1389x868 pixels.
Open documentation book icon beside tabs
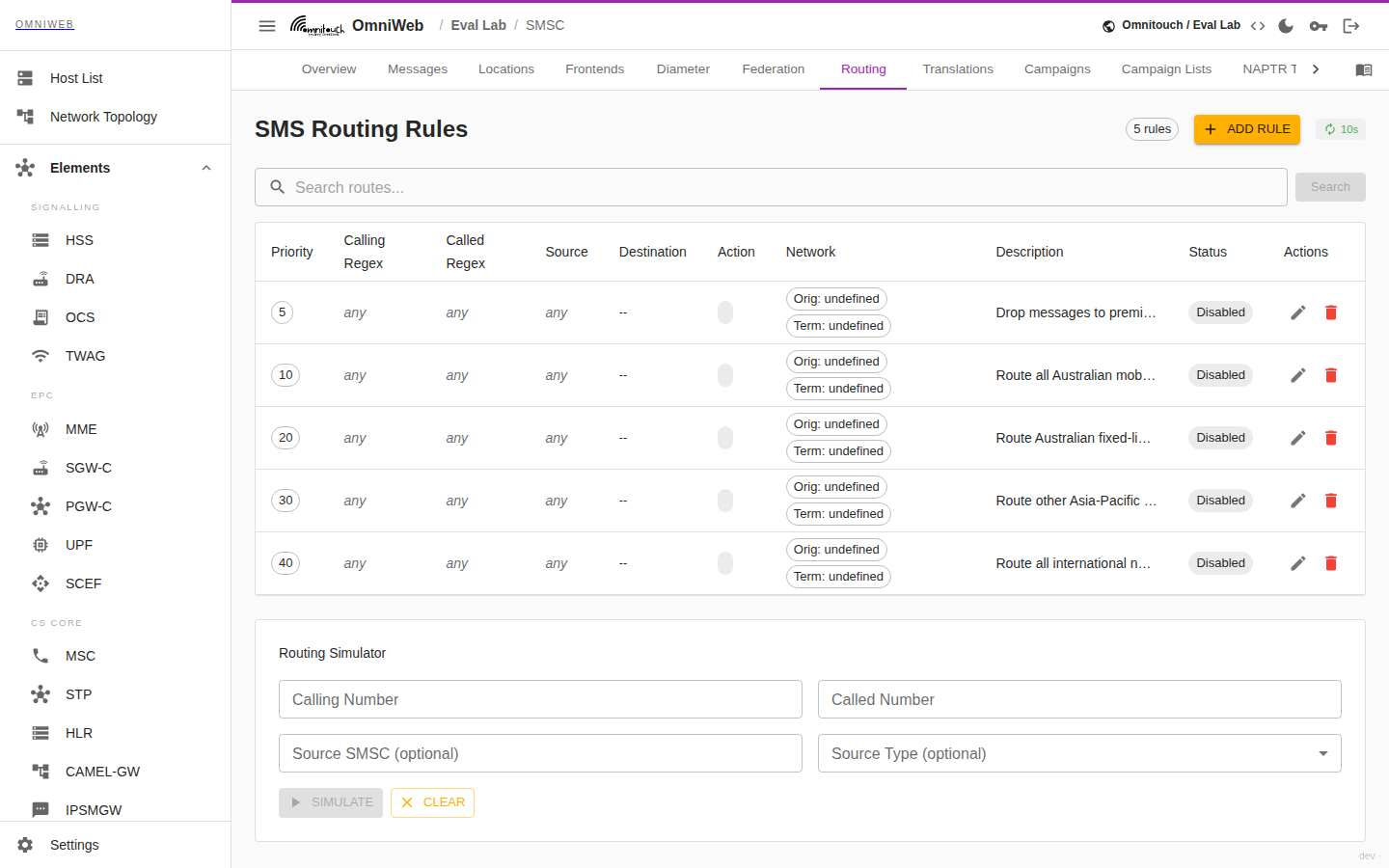[x=1364, y=69]
